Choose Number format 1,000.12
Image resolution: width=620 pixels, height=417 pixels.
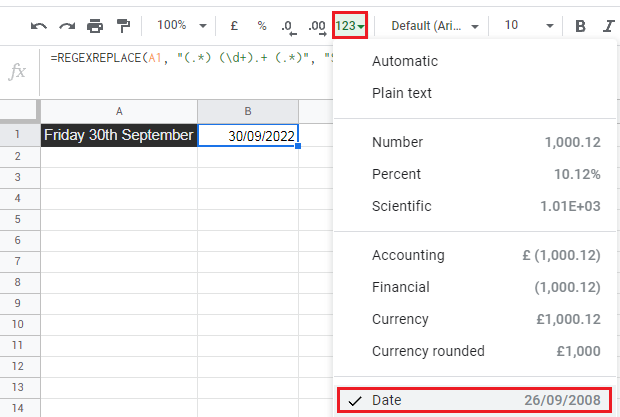(475, 142)
